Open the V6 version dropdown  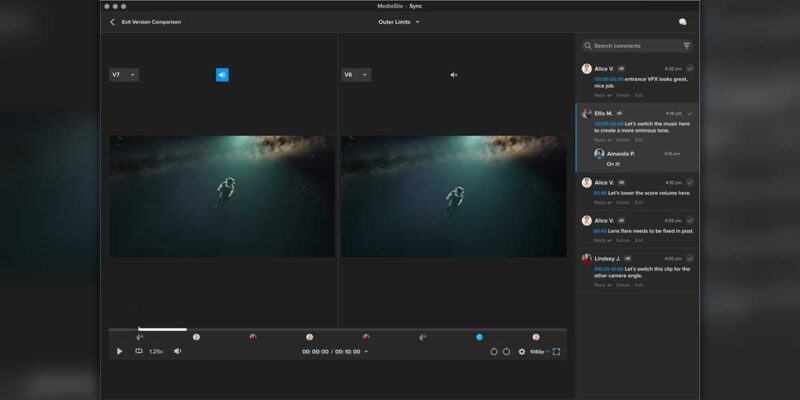coord(356,75)
